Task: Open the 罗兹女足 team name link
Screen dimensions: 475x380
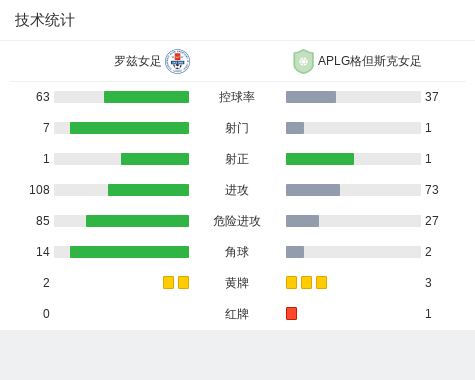Action: pyautogui.click(x=138, y=61)
